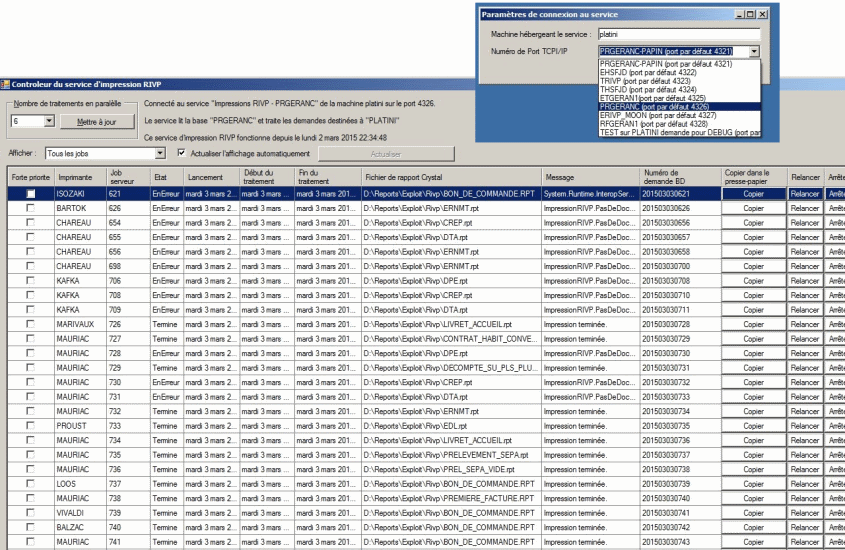Tick Forte priorité for MARIVAUX job 726

point(31,324)
